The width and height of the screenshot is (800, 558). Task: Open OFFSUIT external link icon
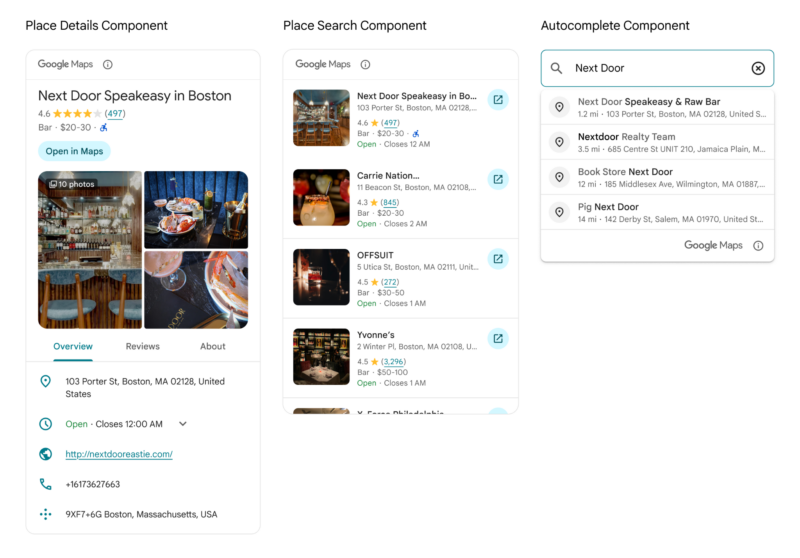498,259
